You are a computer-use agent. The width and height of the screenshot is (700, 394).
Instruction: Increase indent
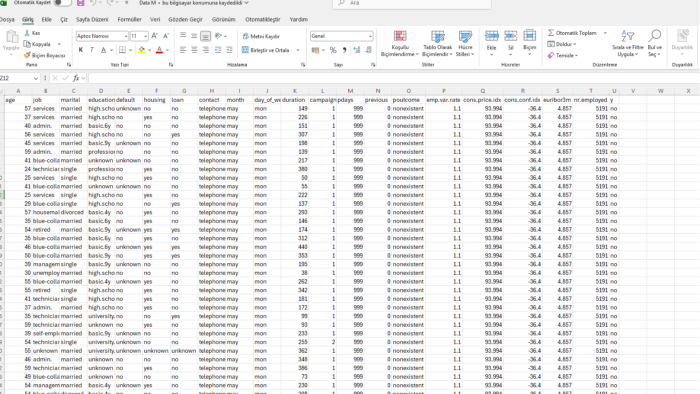(x=229, y=50)
